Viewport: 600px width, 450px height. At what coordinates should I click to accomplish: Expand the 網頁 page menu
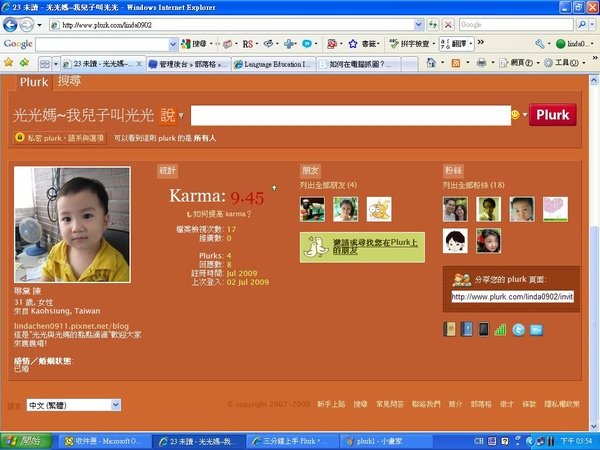tap(521, 63)
